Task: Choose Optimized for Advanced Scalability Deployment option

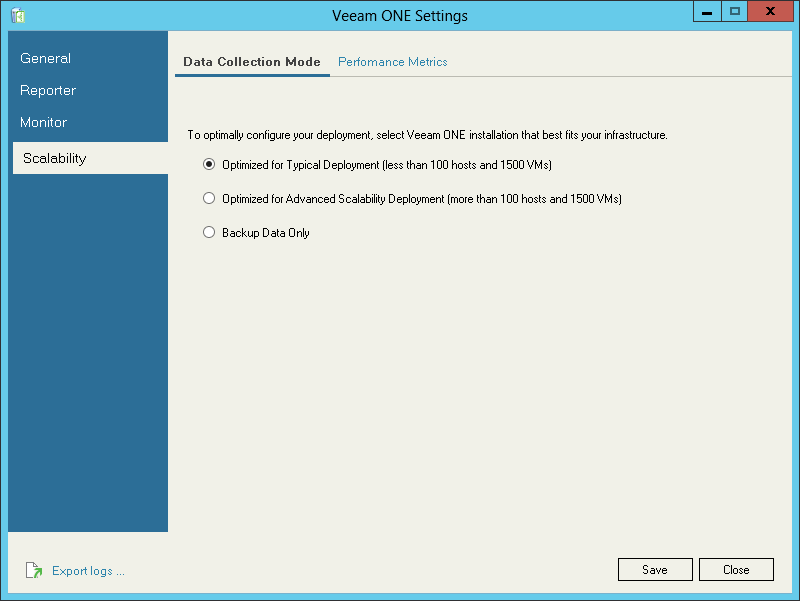Action: (209, 198)
